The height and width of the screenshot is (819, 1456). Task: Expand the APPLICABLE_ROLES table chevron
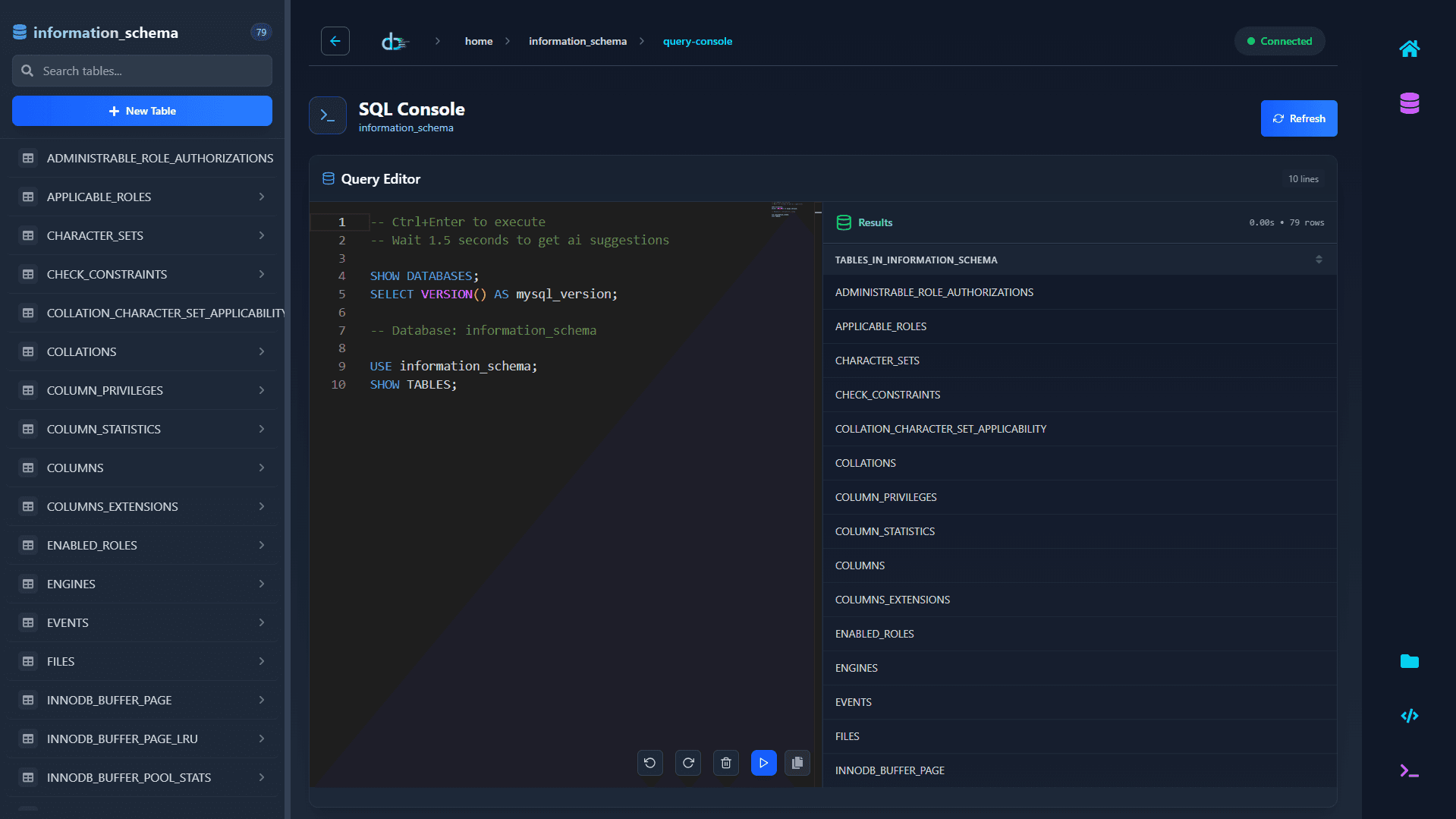[x=262, y=197]
